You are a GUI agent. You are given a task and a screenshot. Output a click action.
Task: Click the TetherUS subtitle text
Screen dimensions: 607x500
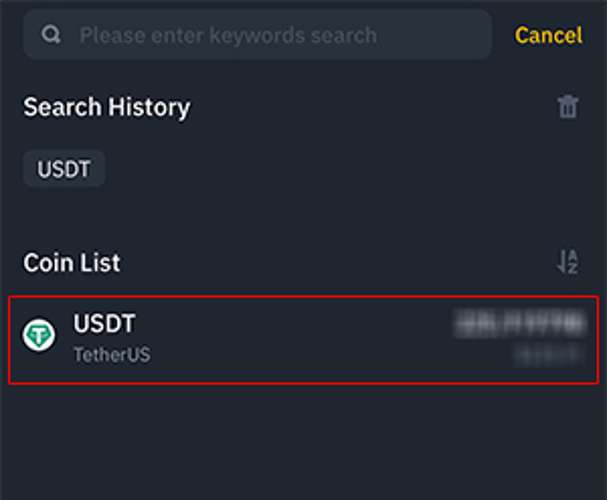pyautogui.click(x=111, y=355)
